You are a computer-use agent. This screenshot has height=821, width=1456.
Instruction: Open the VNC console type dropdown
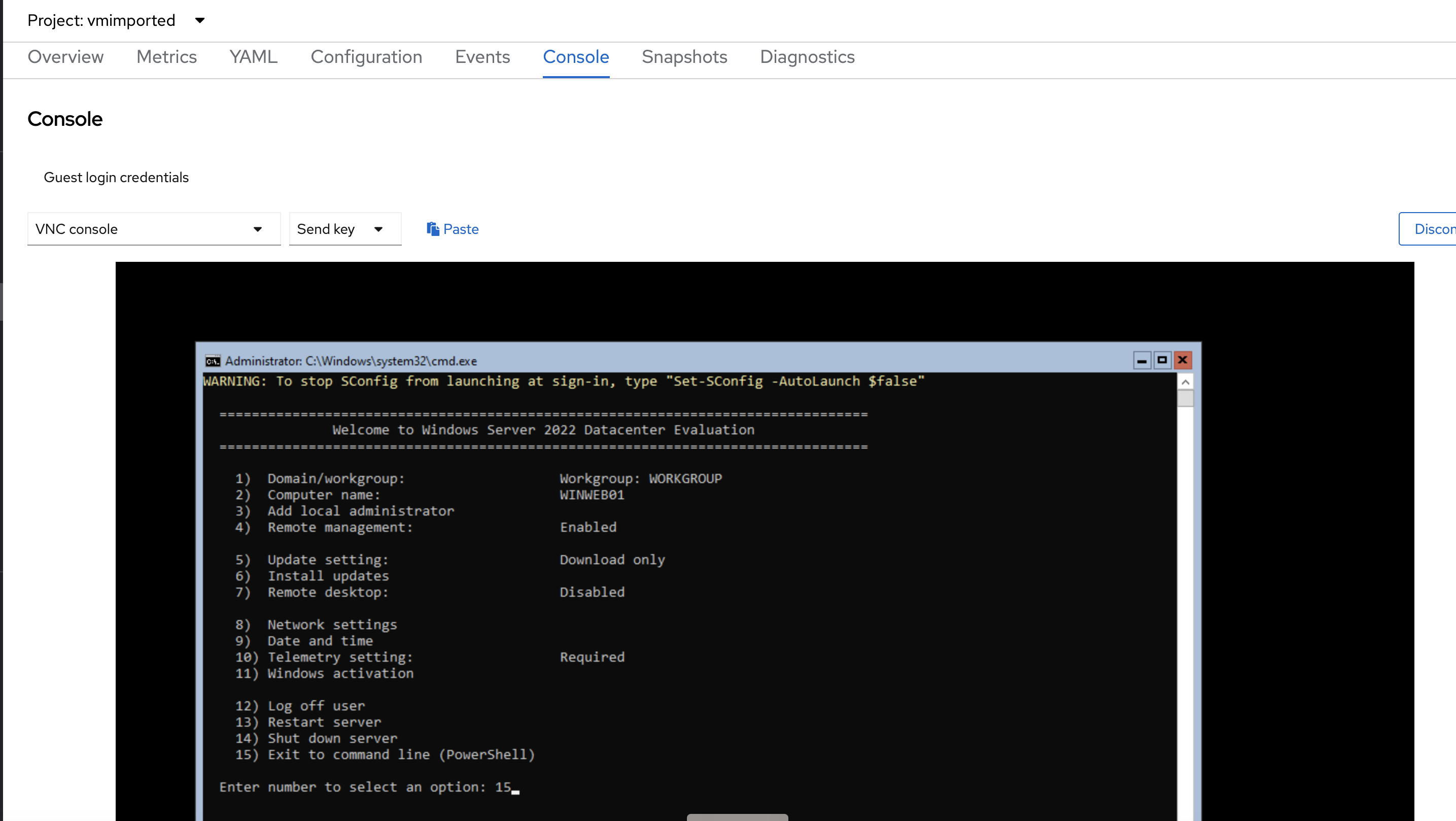pos(153,228)
